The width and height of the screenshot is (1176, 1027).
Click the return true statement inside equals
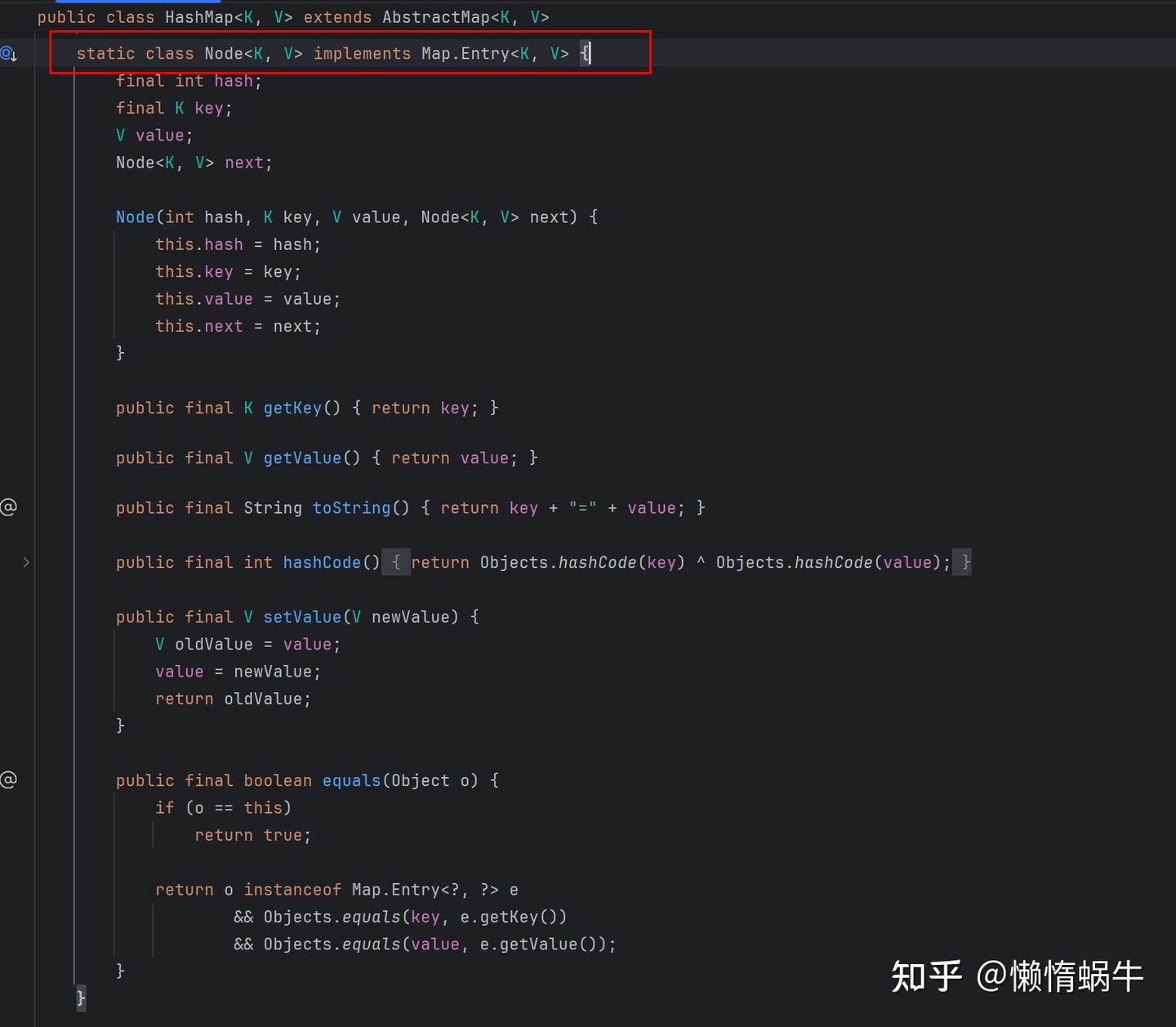(252, 834)
